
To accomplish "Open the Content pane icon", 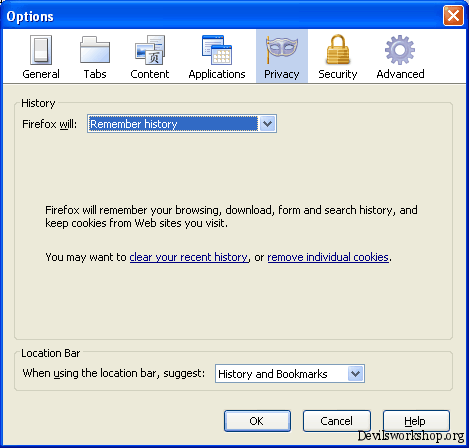I will [150, 50].
